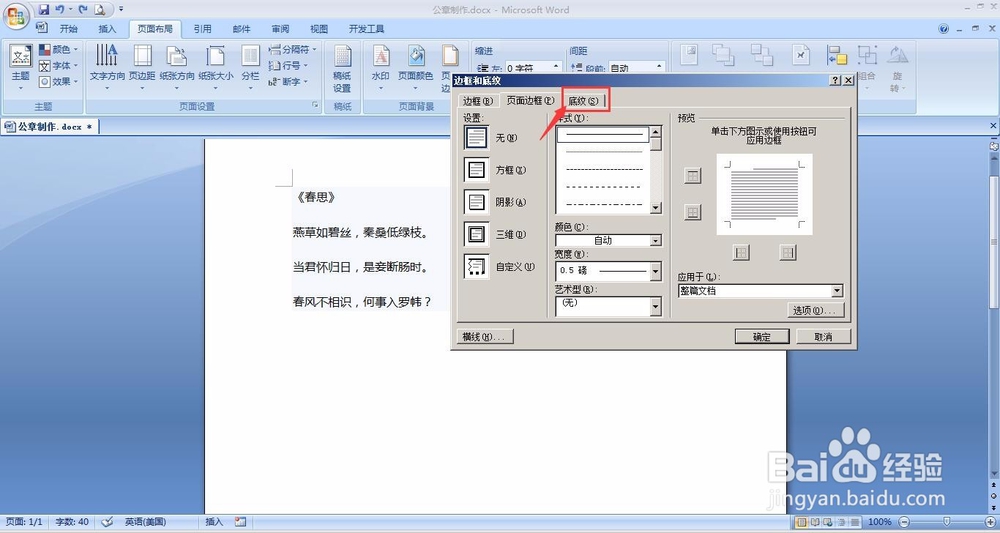Open the 分隔符 breaks dropdown

[x=292, y=49]
